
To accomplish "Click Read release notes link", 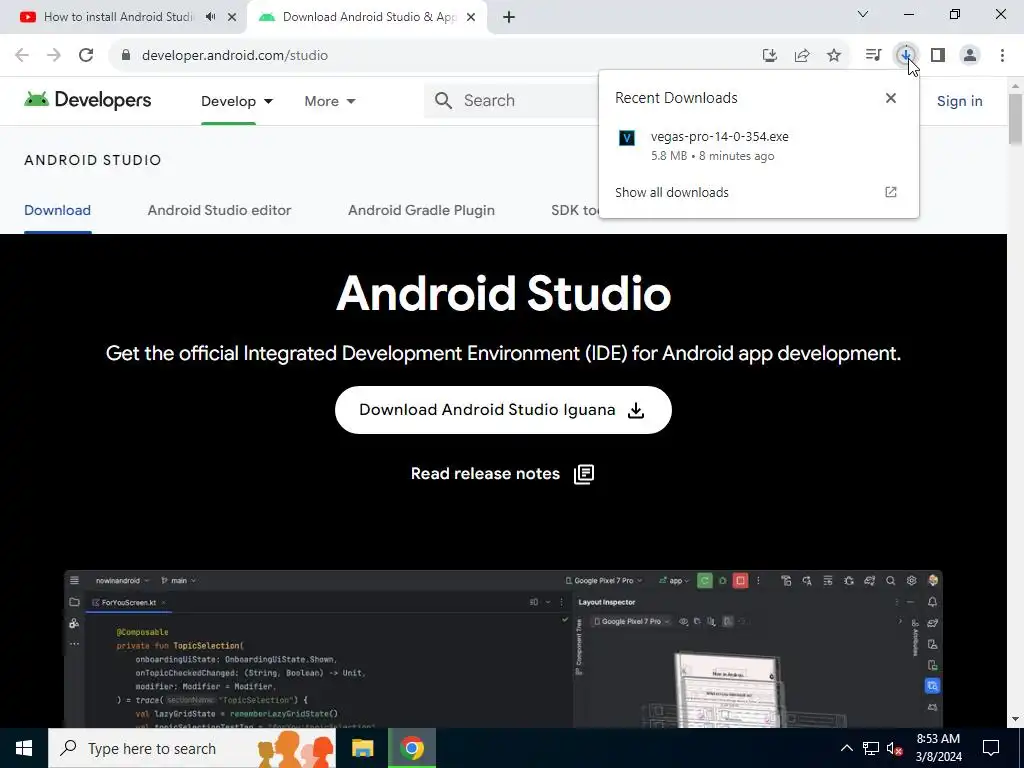I will (x=485, y=473).
